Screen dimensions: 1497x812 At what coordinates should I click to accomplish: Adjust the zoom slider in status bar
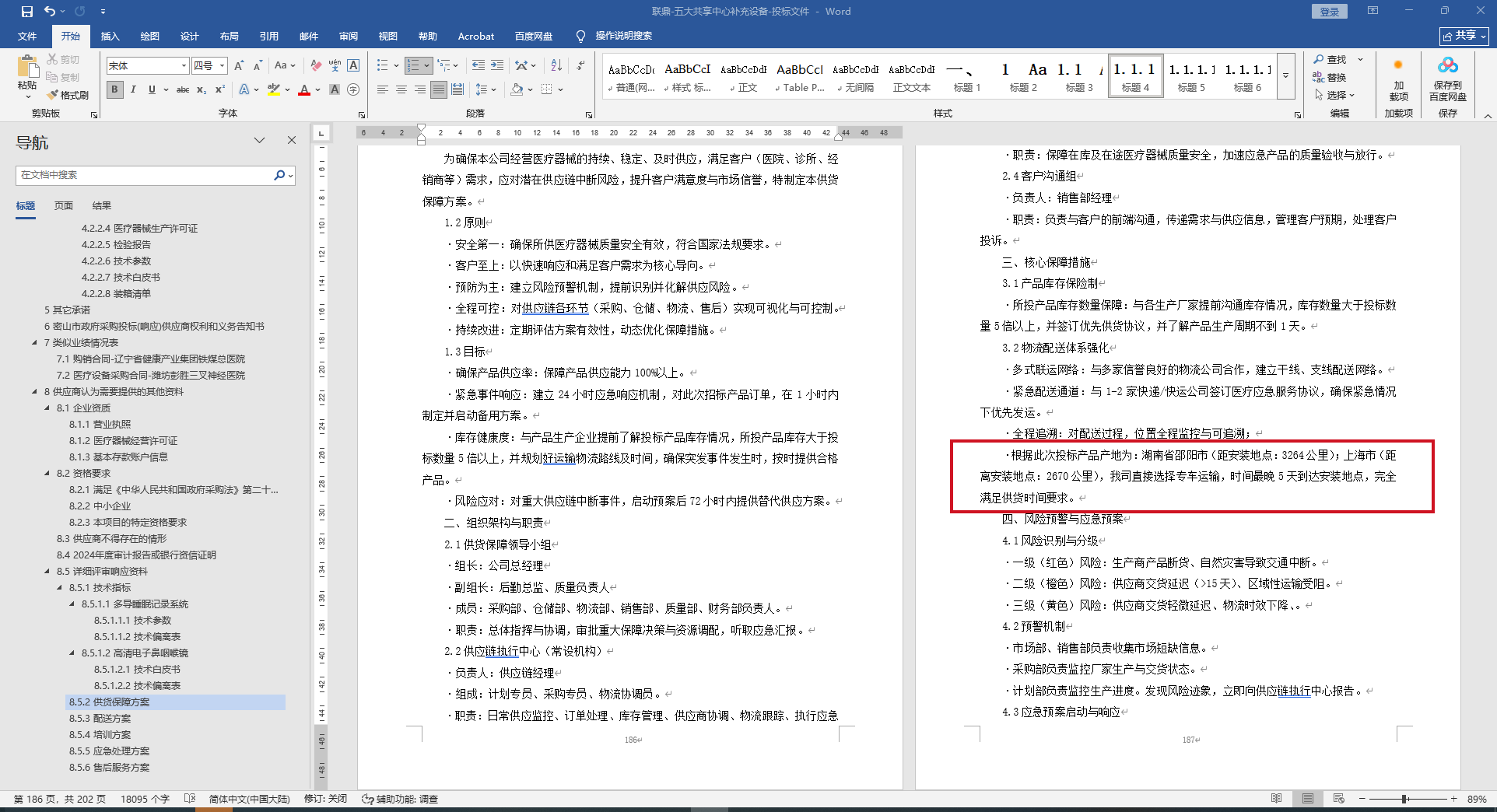[1405, 799]
